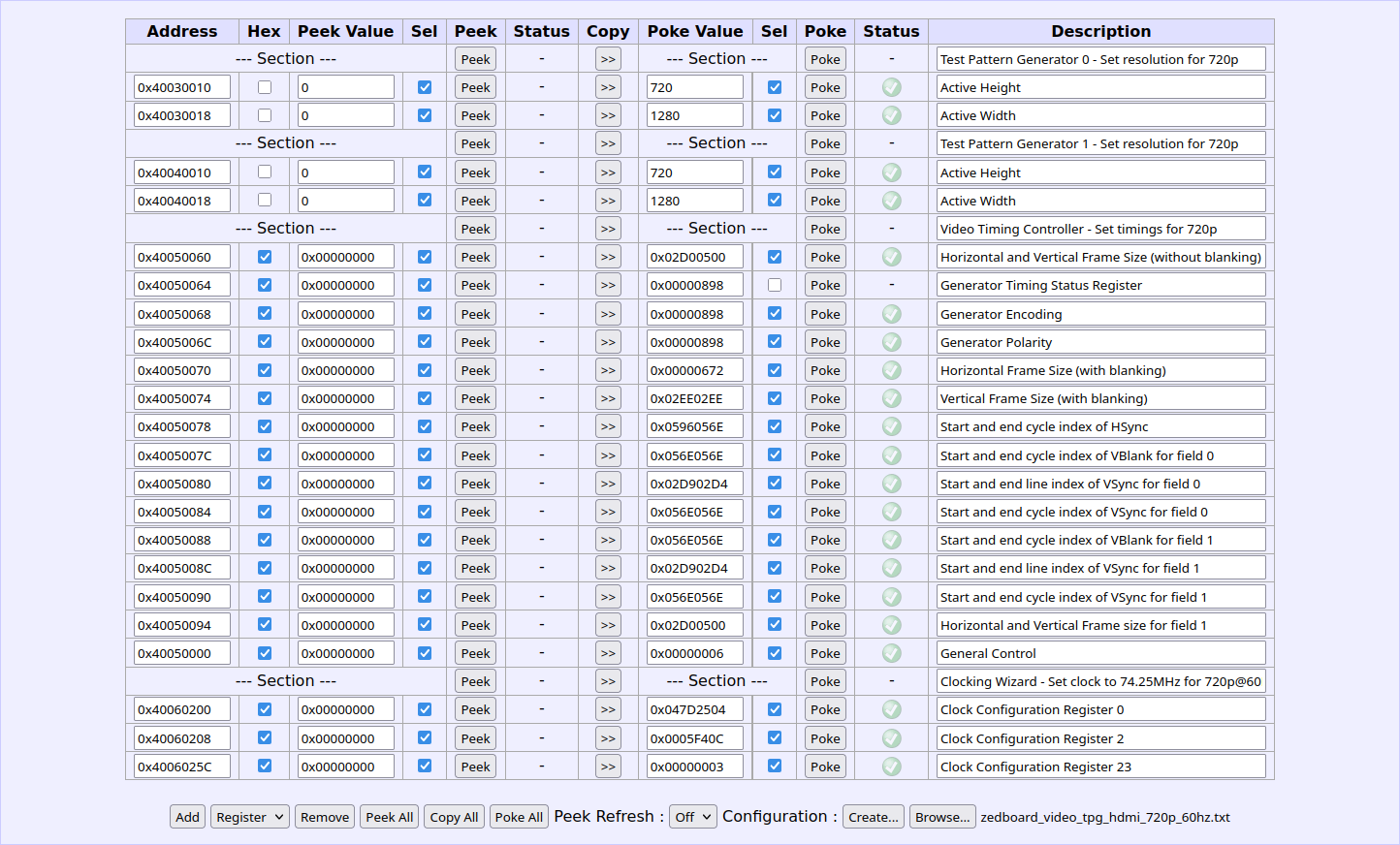Click the Poke Value column header

(x=695, y=31)
